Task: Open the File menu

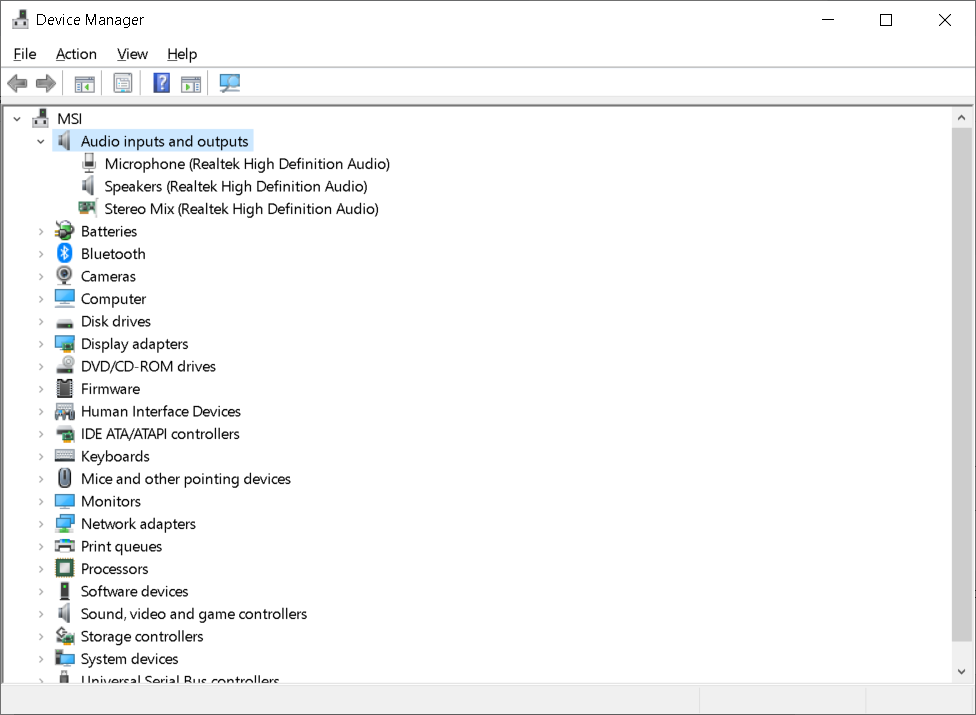Action: [25, 54]
